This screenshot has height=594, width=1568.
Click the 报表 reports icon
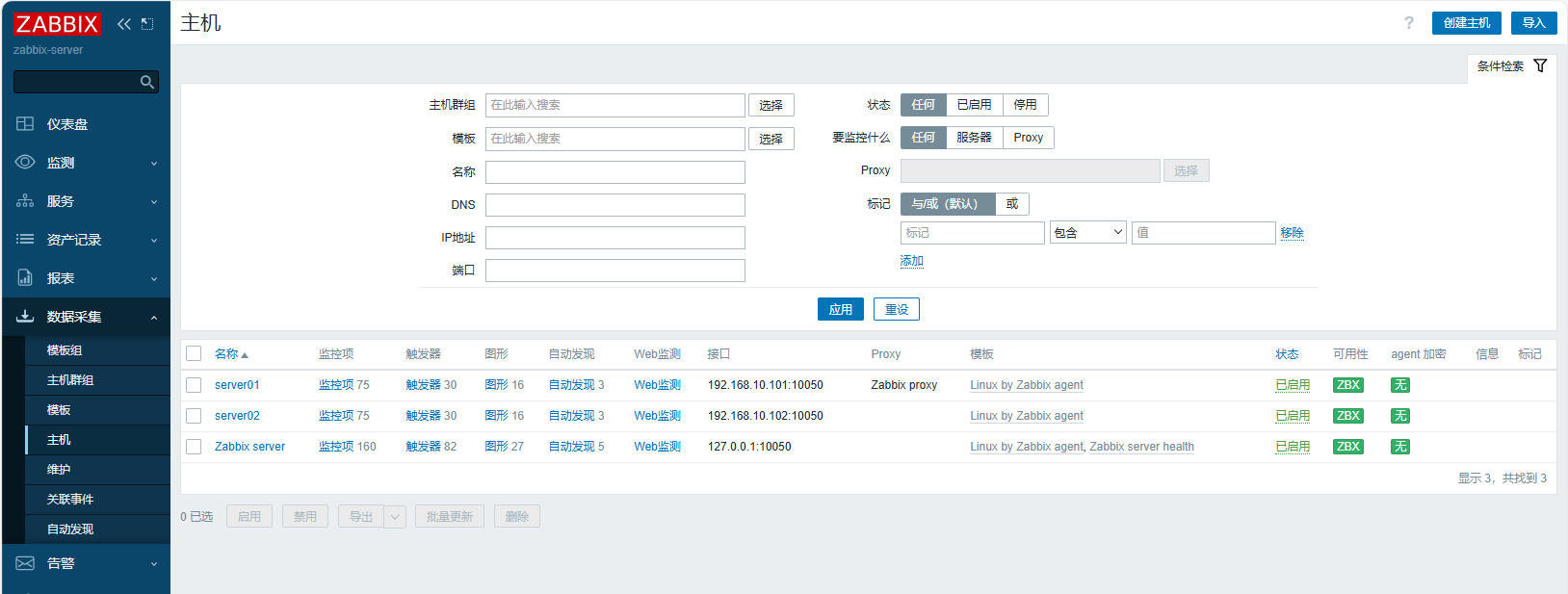[x=25, y=278]
